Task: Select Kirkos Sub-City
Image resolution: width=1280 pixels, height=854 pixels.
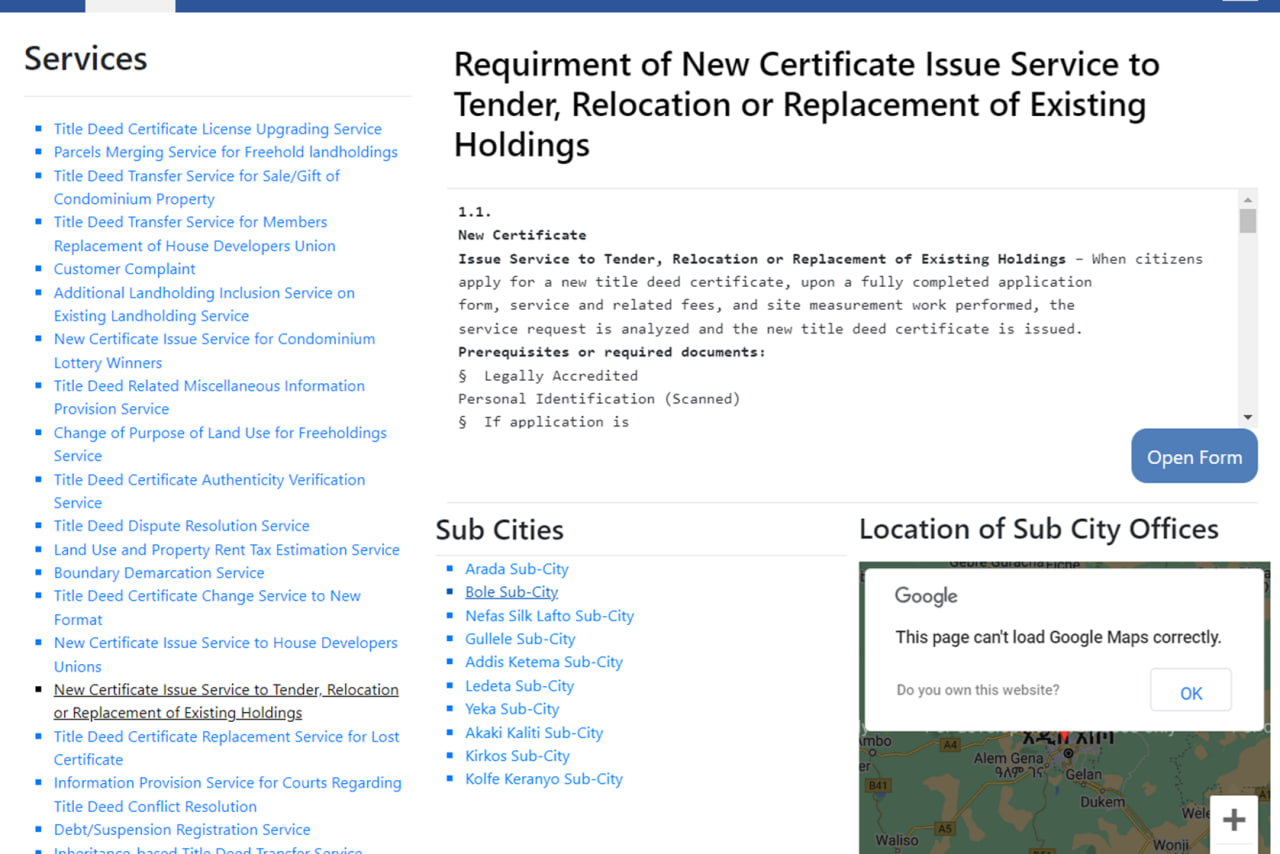Action: tap(517, 756)
